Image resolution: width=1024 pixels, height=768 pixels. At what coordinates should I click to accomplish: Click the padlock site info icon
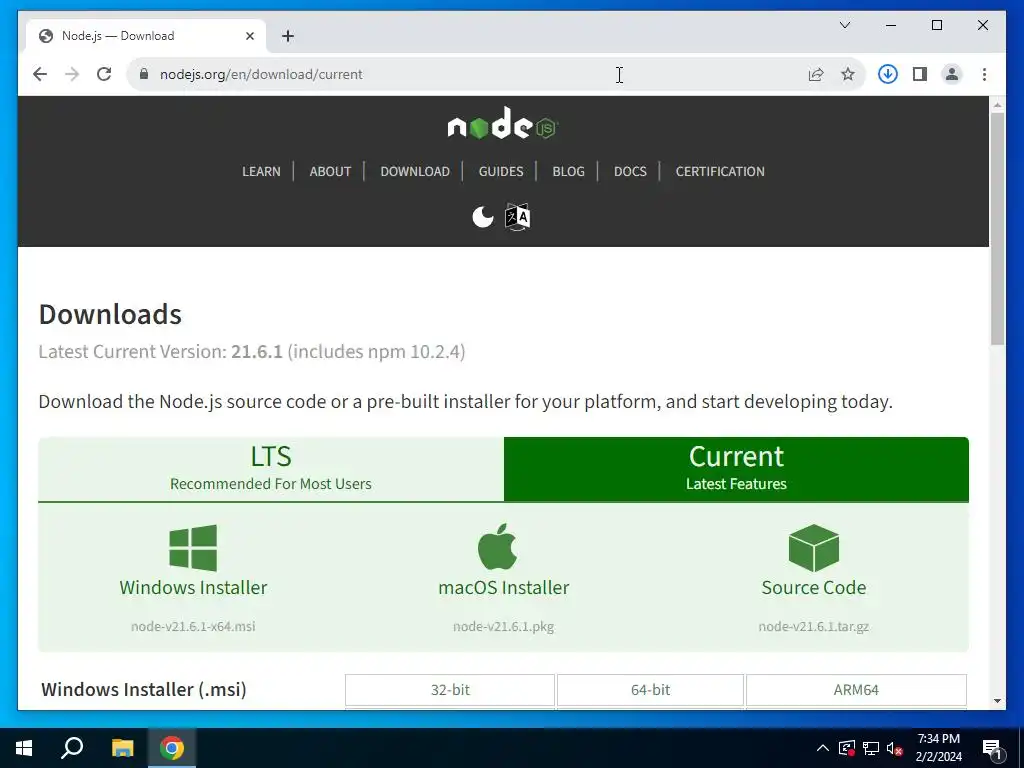pos(144,74)
